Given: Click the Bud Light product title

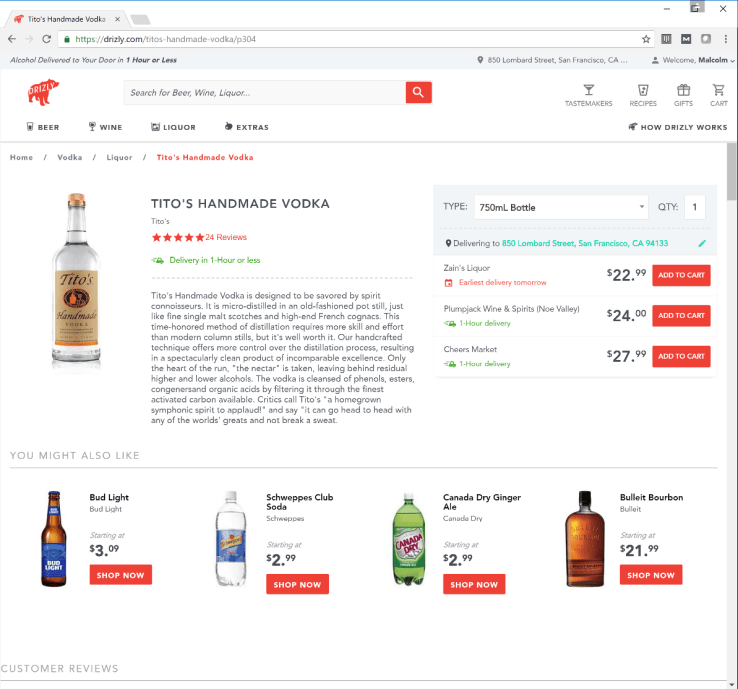Looking at the screenshot, I should (109, 497).
